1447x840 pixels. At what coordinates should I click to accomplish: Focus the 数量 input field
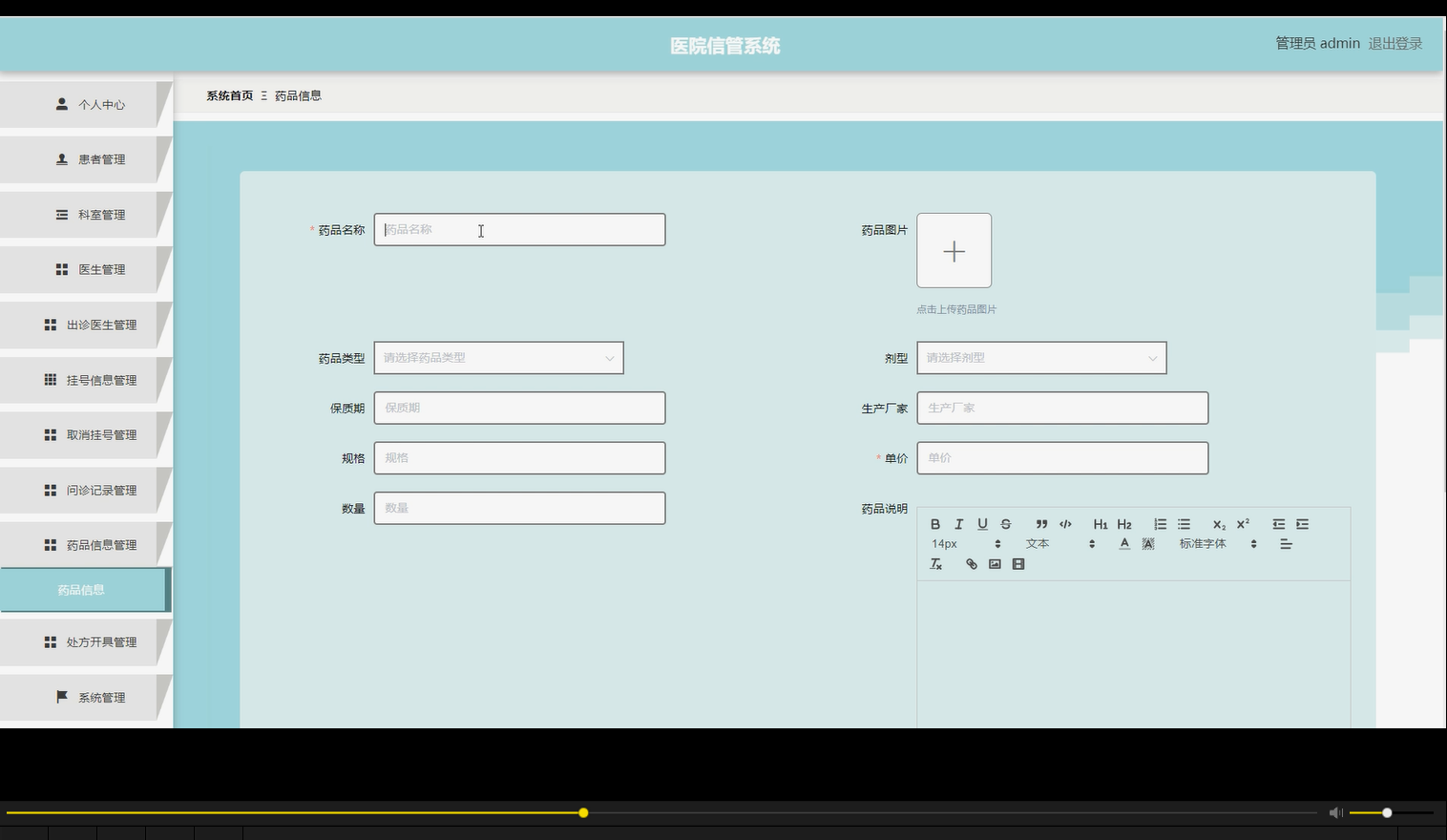(519, 508)
